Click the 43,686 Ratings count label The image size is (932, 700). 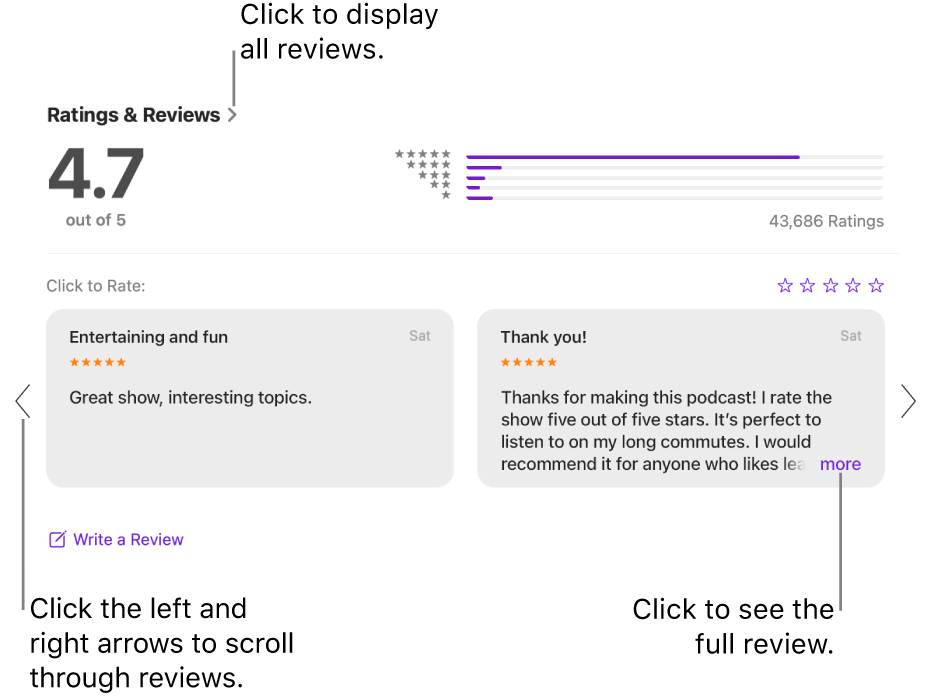click(826, 221)
